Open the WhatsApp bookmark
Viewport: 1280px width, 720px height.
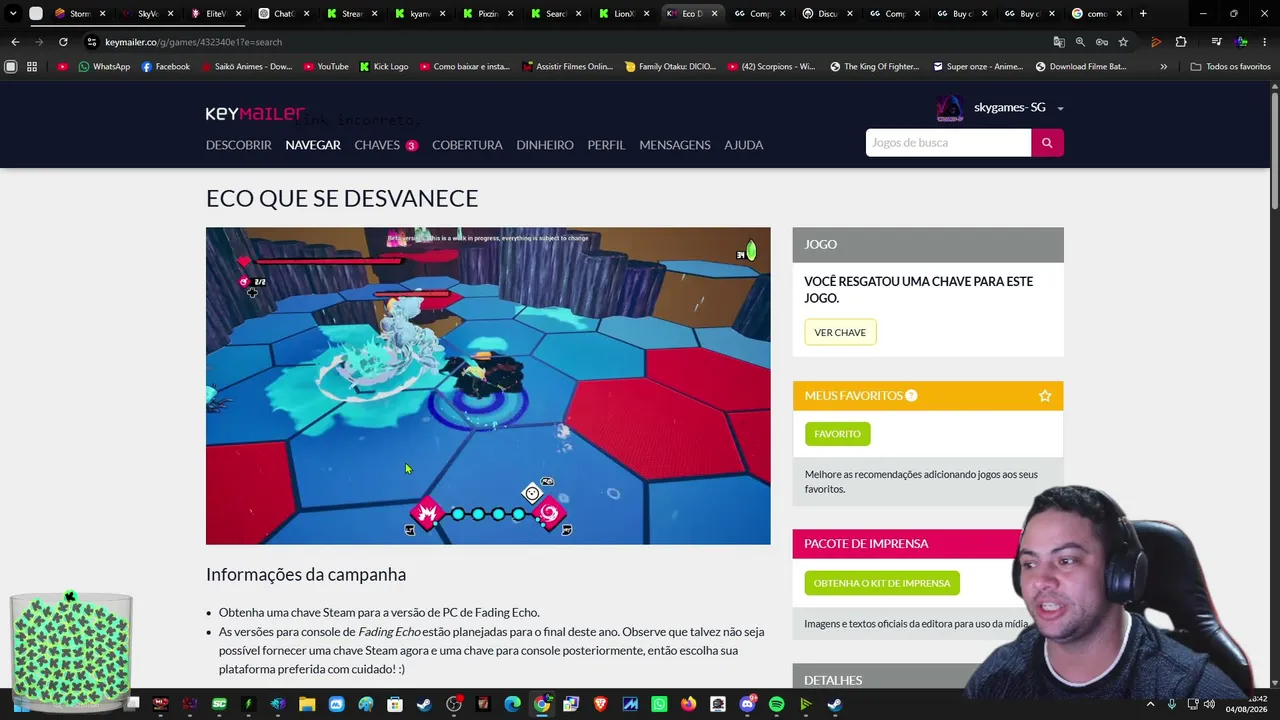(104, 67)
